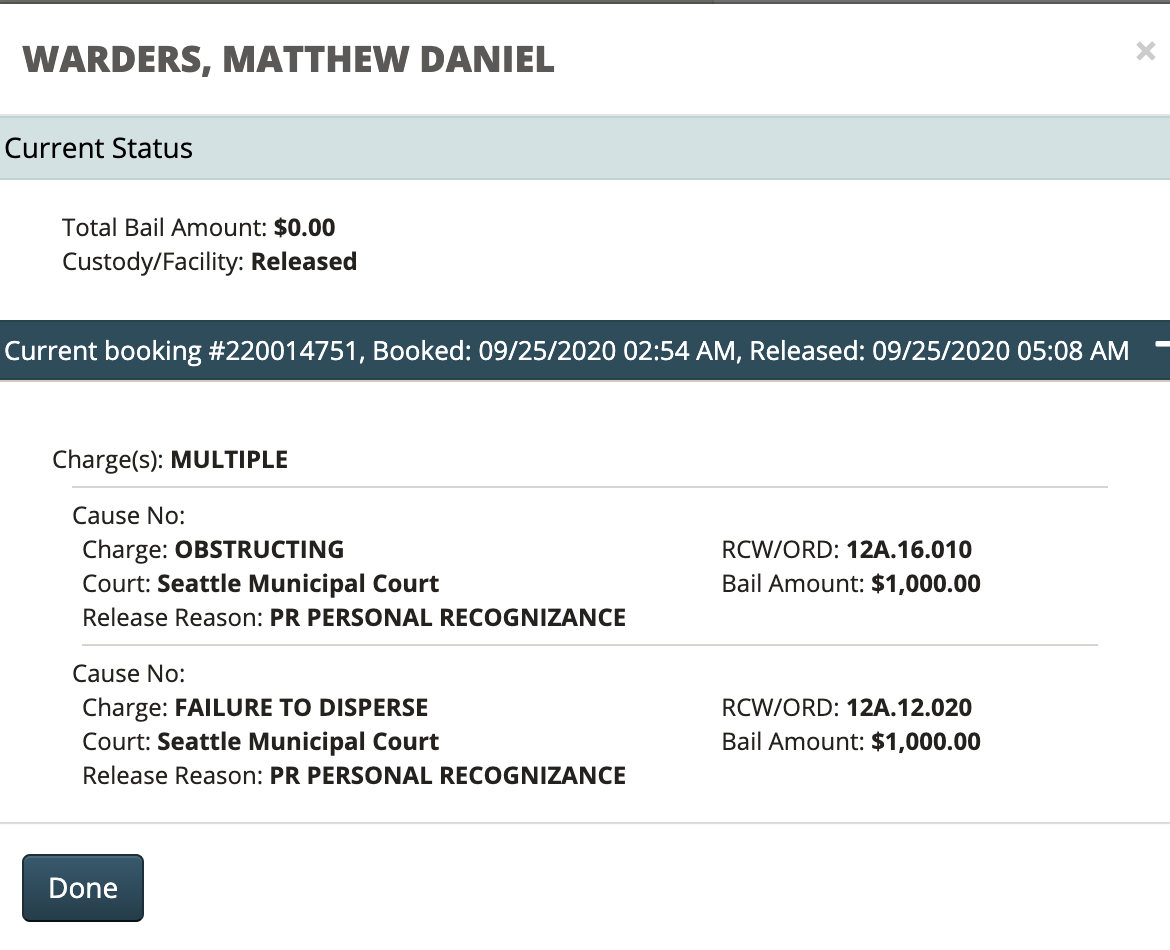Select the WARDERS, MATTHEW DANIEL name heading
The image size is (1170, 950).
pos(288,60)
